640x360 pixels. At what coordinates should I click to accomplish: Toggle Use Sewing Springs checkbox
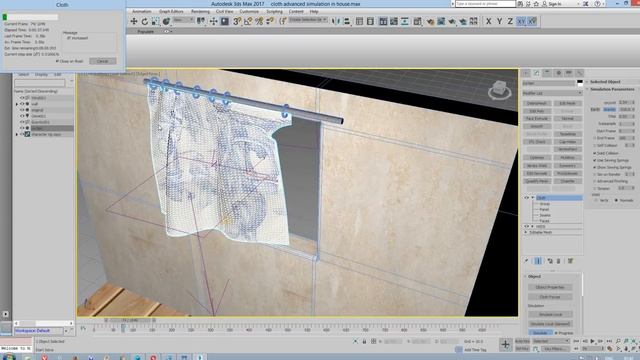[x=594, y=160]
